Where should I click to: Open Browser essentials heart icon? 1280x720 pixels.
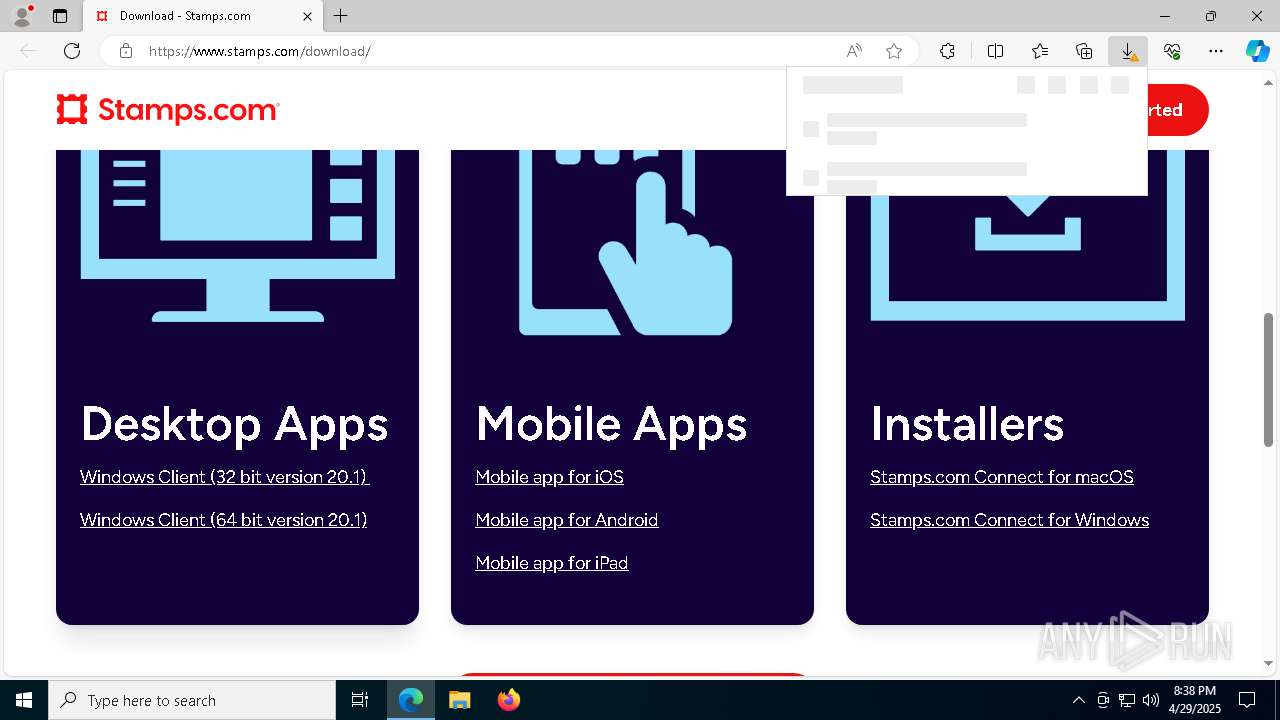point(1172,51)
